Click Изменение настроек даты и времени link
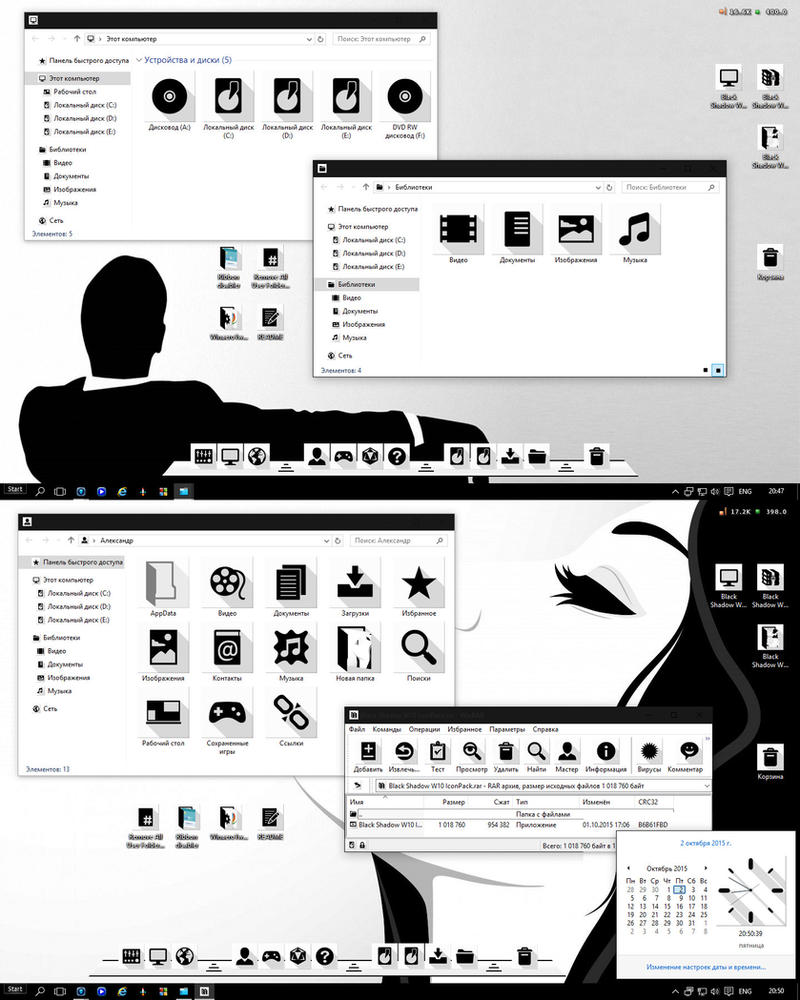This screenshot has width=800, height=1000. (705, 968)
